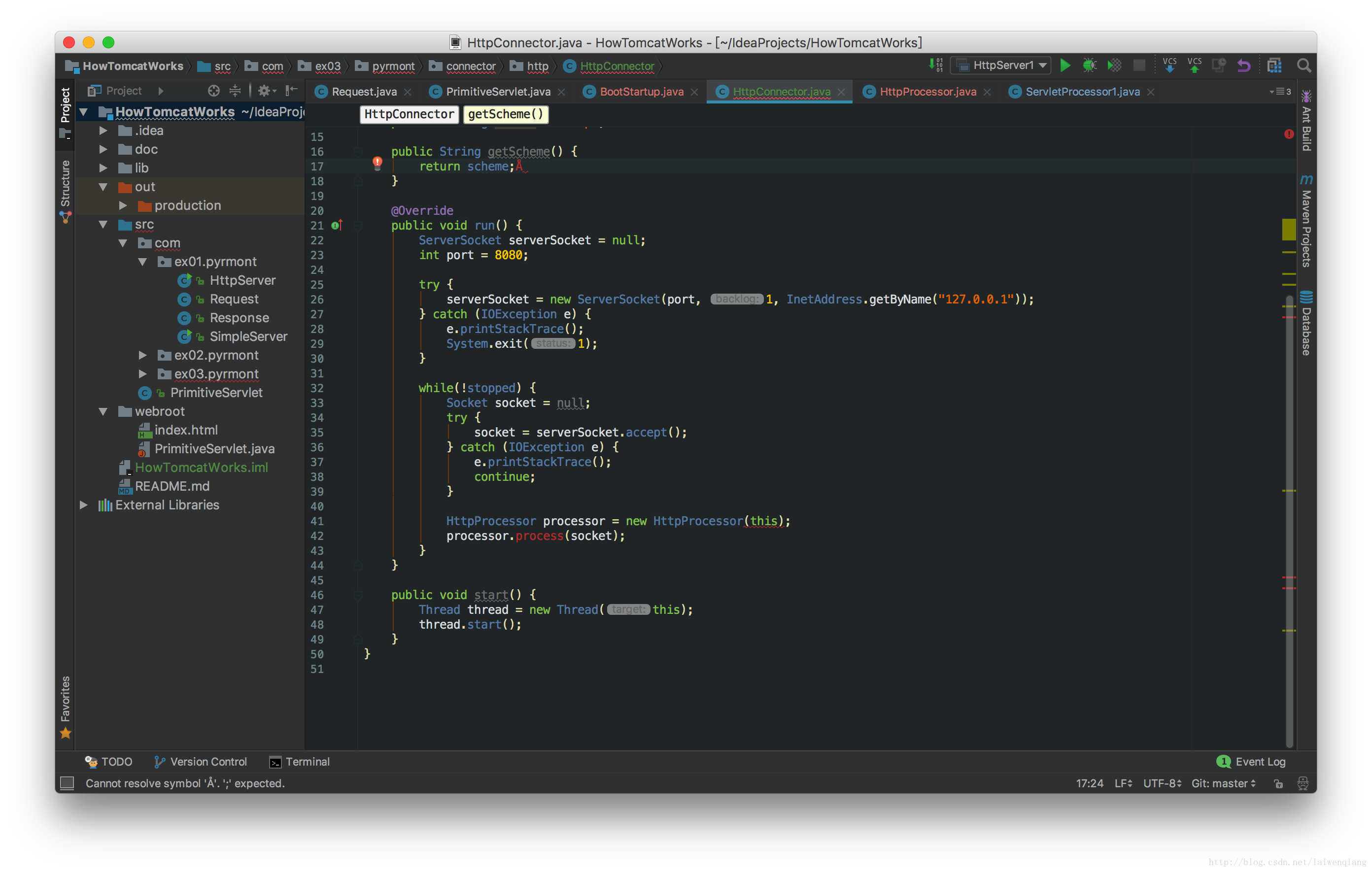
Task: Commit changes with the VCS green arrow
Action: pos(1194,66)
